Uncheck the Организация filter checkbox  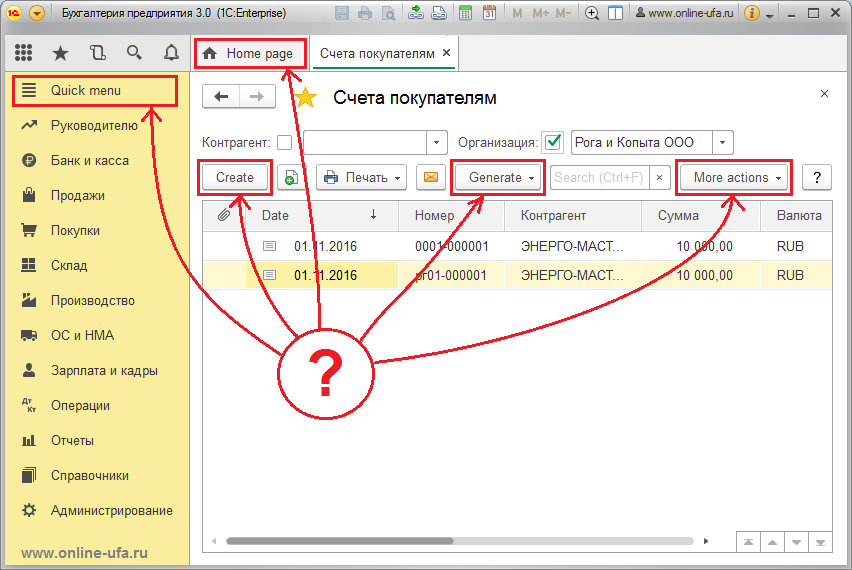click(x=553, y=142)
